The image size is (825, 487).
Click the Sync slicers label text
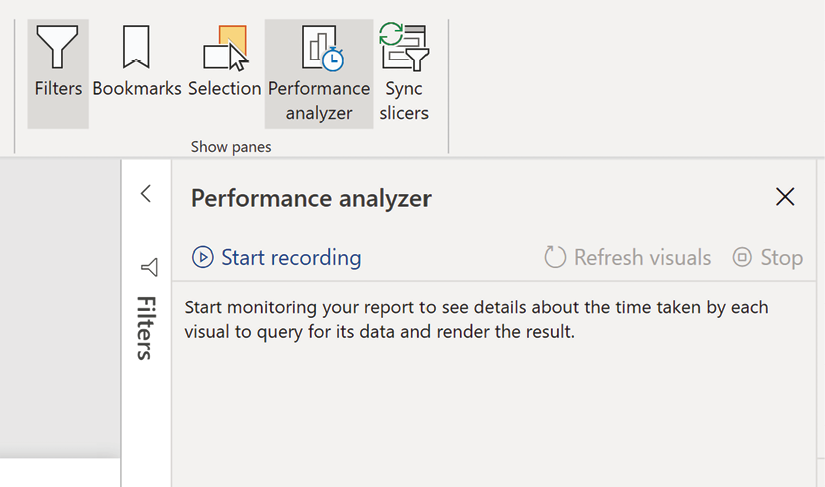pyautogui.click(x=404, y=100)
